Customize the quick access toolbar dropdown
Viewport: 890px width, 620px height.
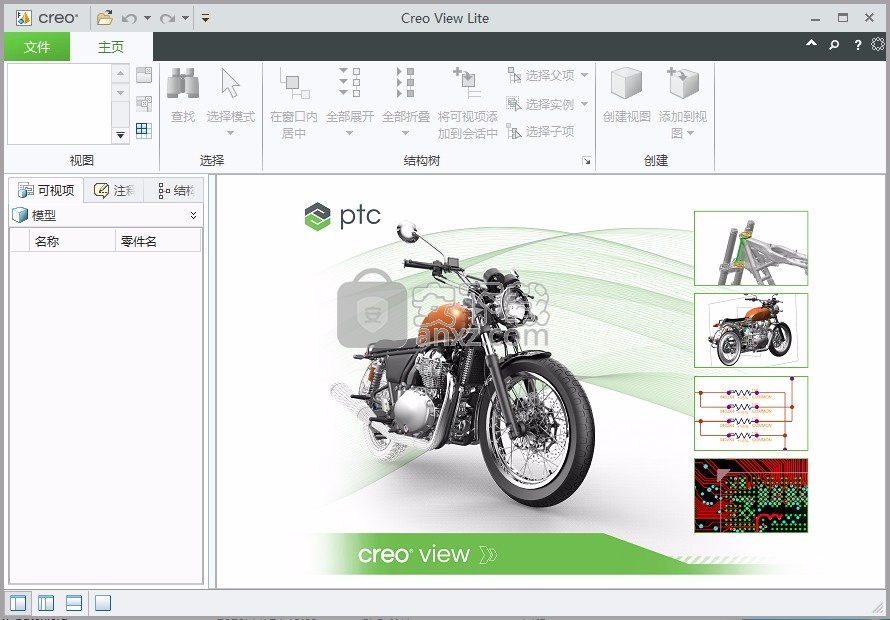pyautogui.click(x=205, y=18)
